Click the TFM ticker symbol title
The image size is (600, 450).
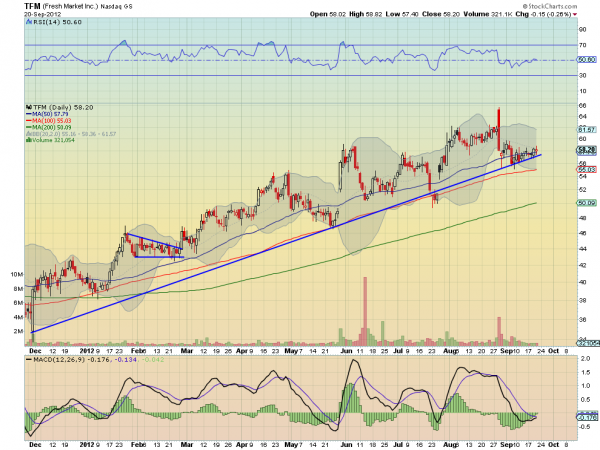coord(32,6)
